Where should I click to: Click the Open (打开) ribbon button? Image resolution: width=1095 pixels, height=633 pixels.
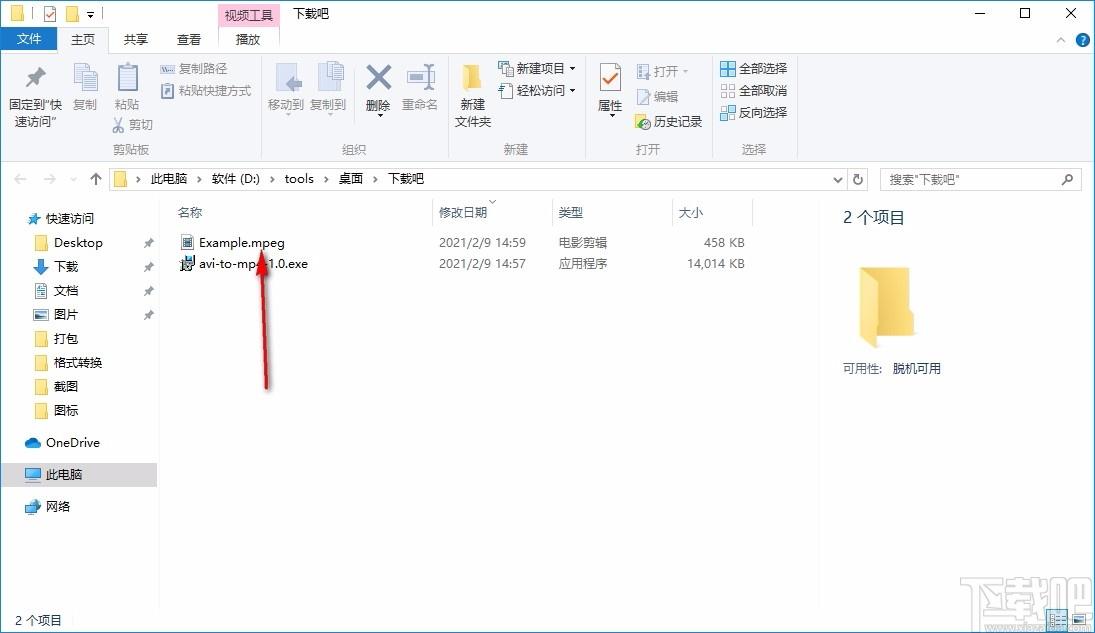click(662, 71)
